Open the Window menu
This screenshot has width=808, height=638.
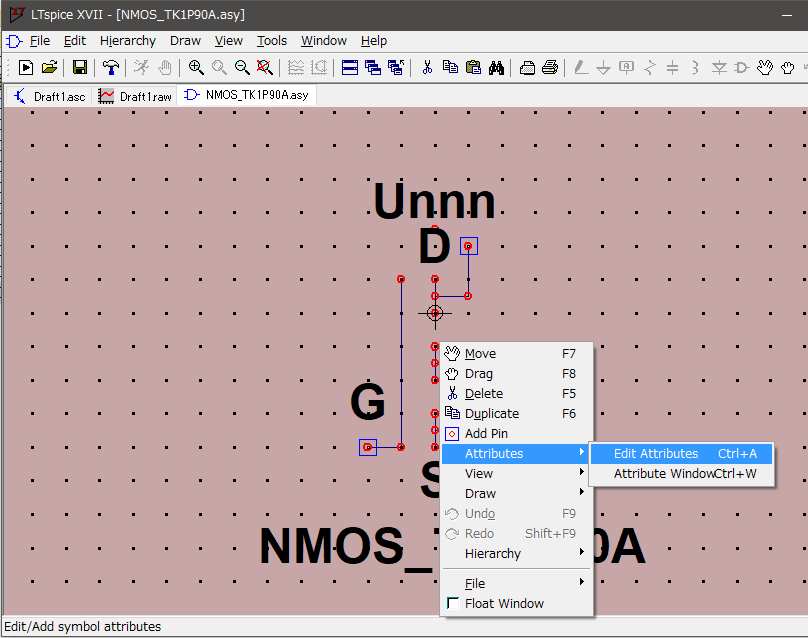click(x=324, y=41)
